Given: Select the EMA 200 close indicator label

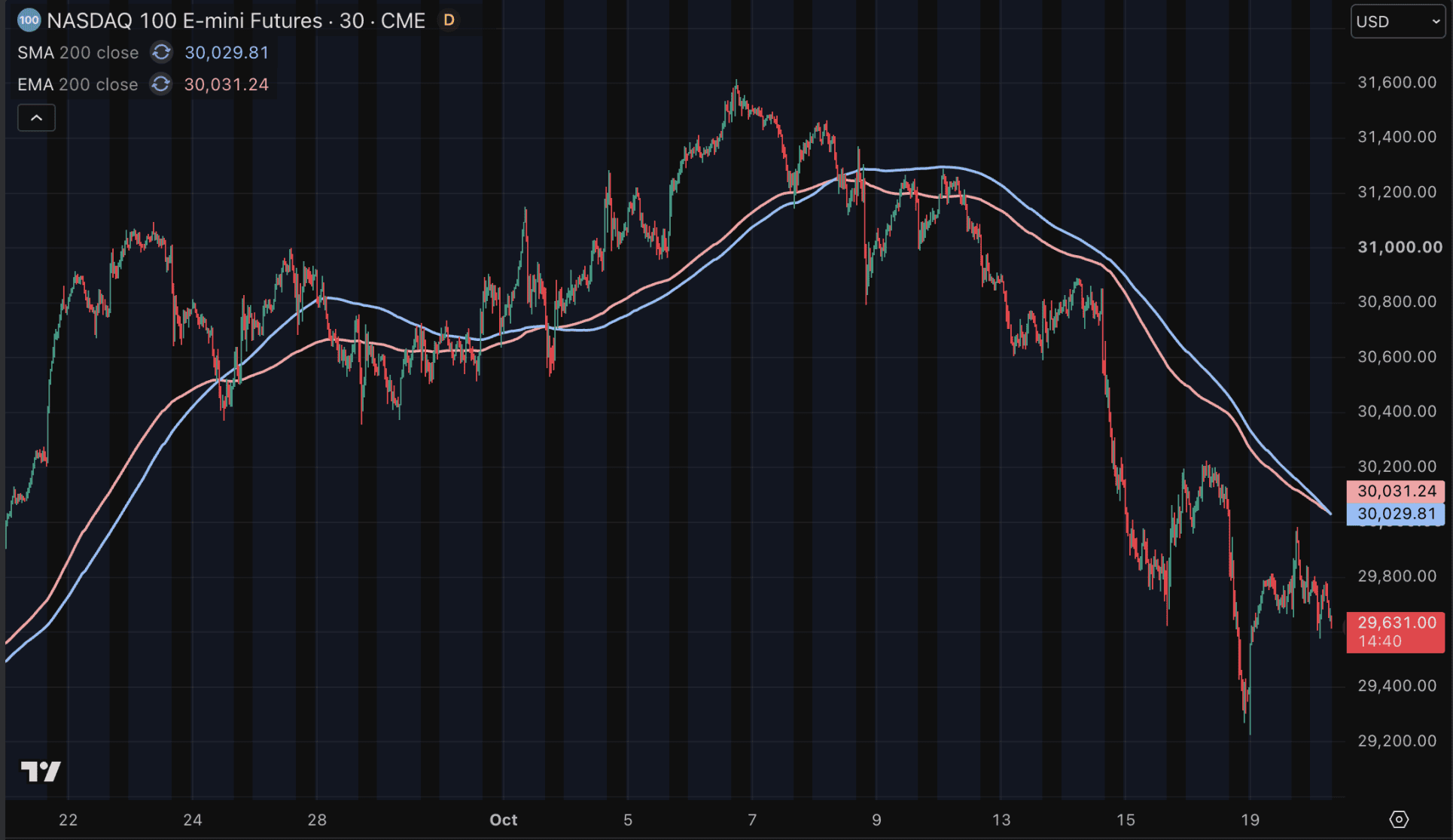Looking at the screenshot, I should click(78, 84).
